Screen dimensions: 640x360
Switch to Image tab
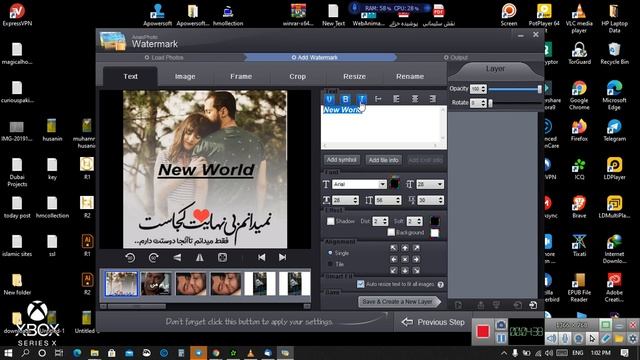pos(185,76)
